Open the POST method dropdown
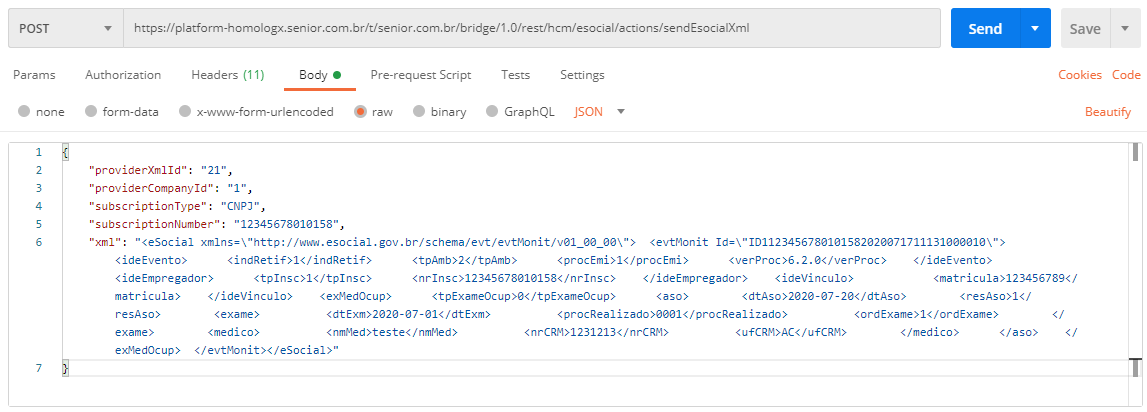This screenshot has width=1147, height=412. [x=64, y=29]
